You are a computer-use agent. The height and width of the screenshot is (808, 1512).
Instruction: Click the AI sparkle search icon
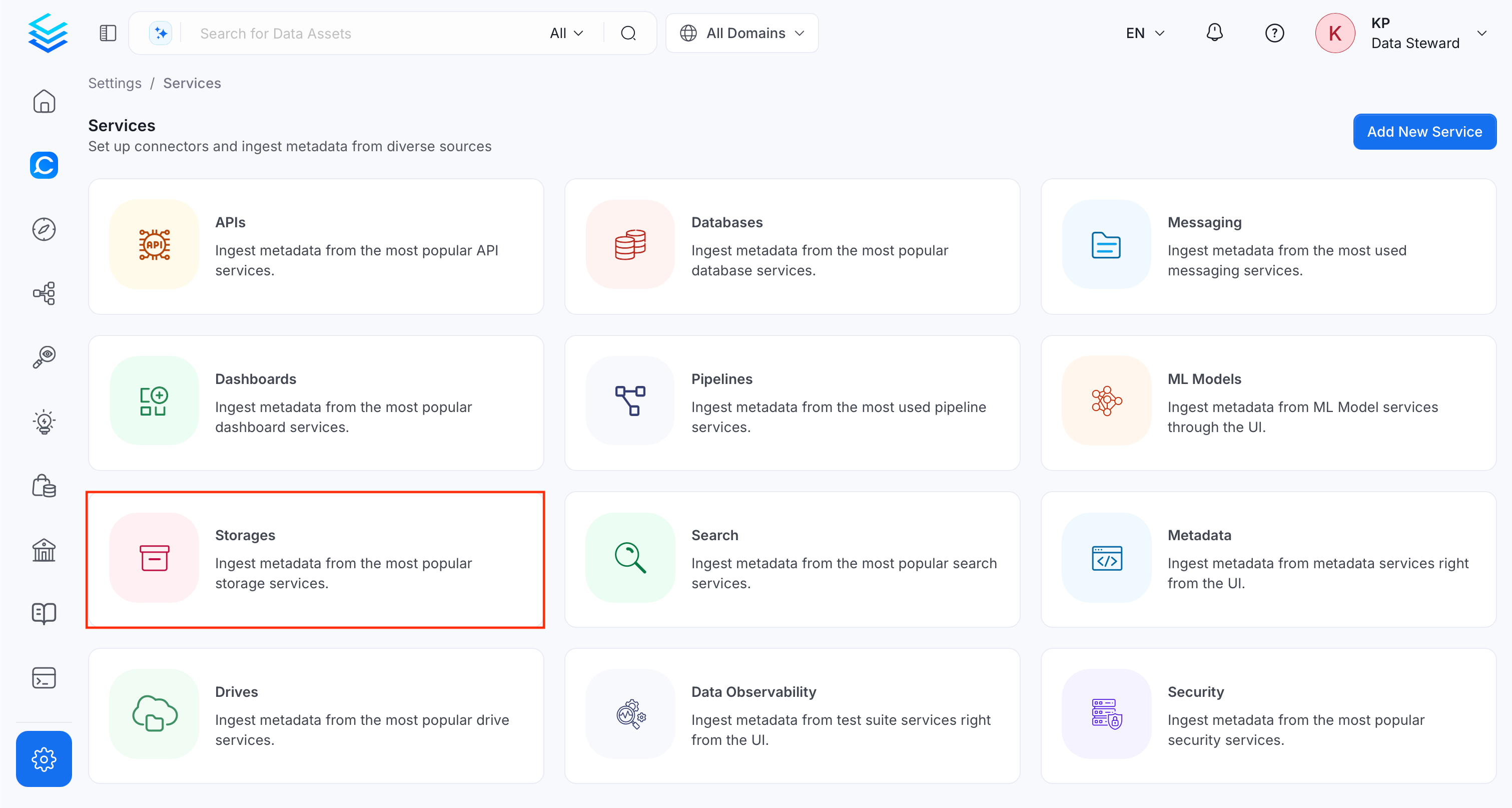click(160, 34)
